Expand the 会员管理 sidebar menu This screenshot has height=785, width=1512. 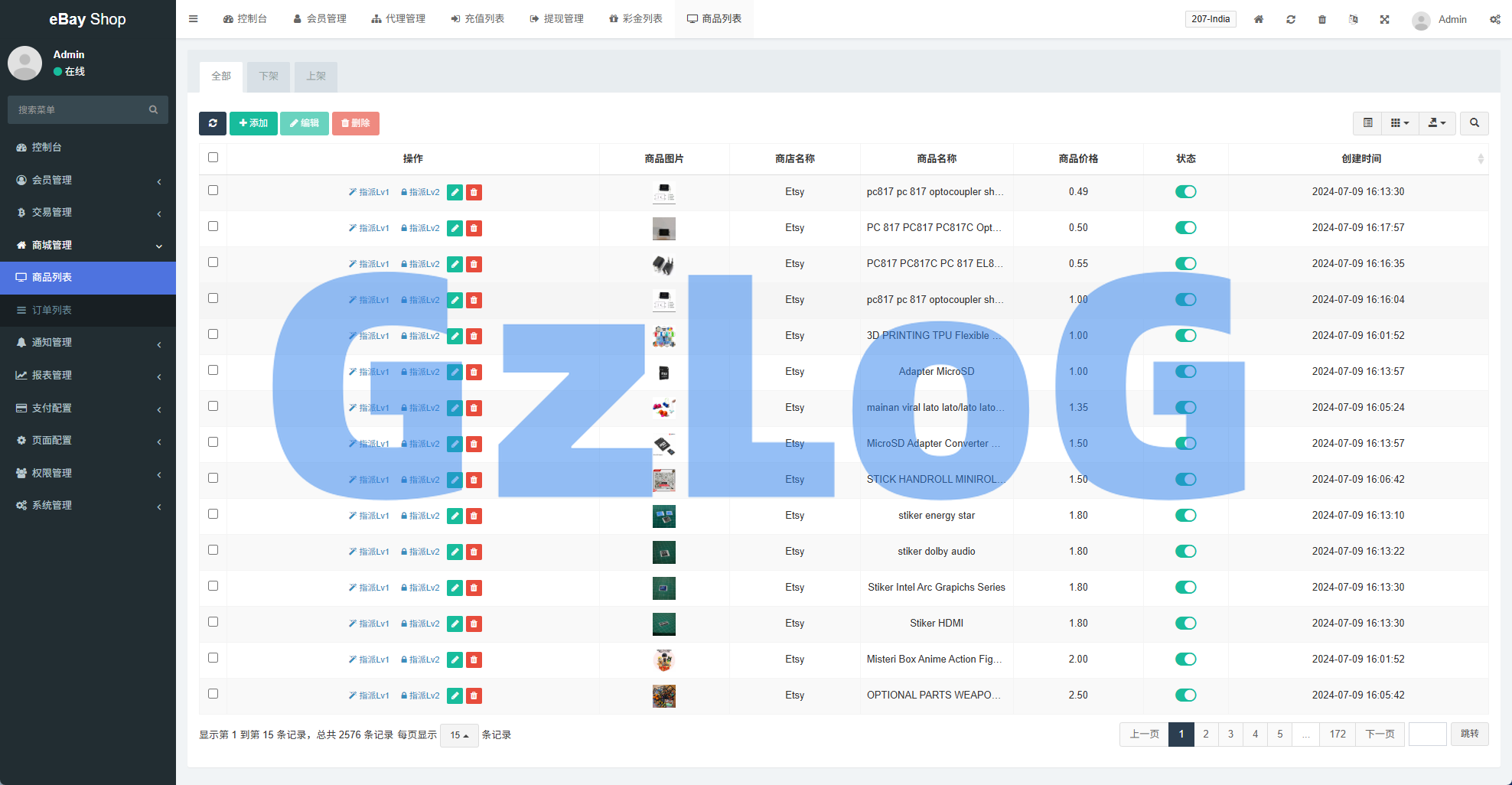click(x=88, y=180)
